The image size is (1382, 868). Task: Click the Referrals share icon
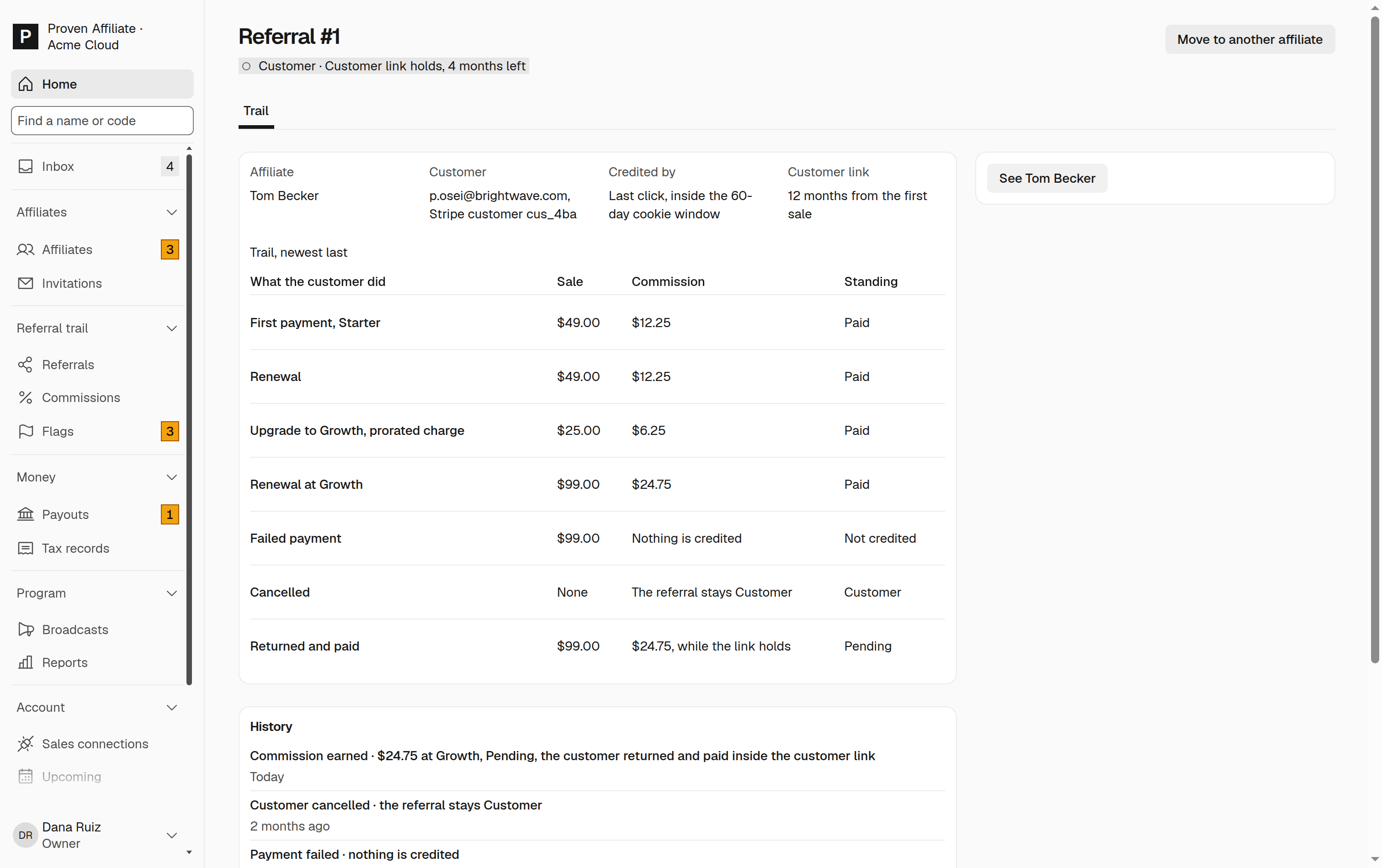click(x=25, y=365)
